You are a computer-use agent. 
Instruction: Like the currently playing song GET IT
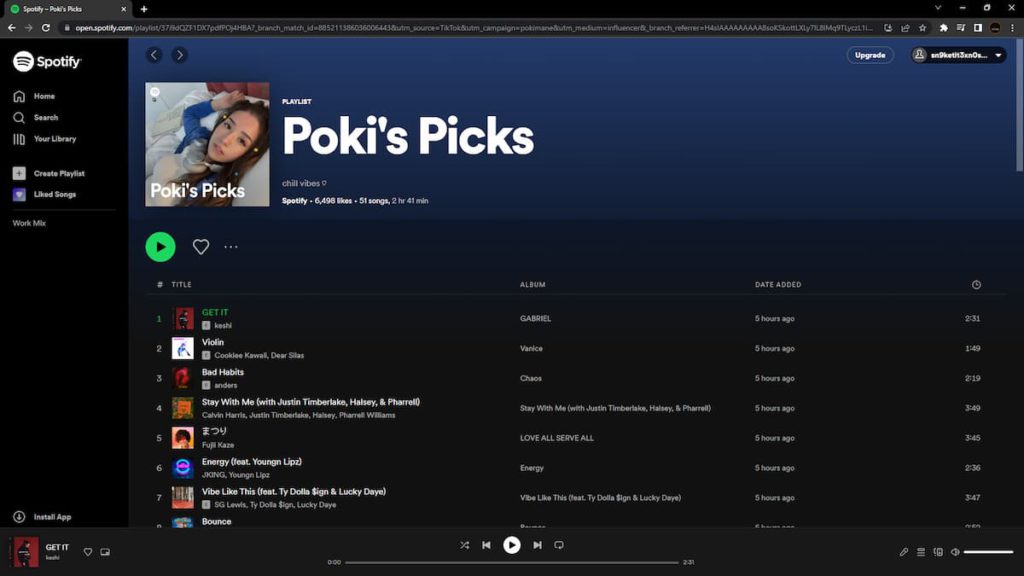87,551
